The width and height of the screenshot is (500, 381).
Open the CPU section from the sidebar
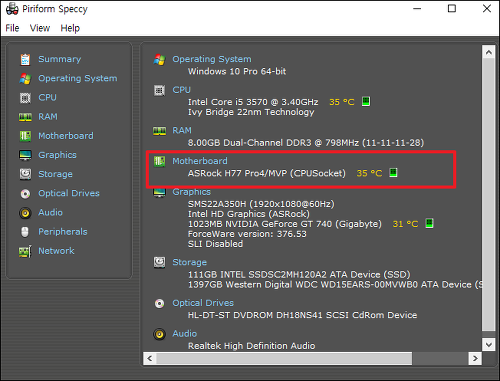pyautogui.click(x=47, y=97)
